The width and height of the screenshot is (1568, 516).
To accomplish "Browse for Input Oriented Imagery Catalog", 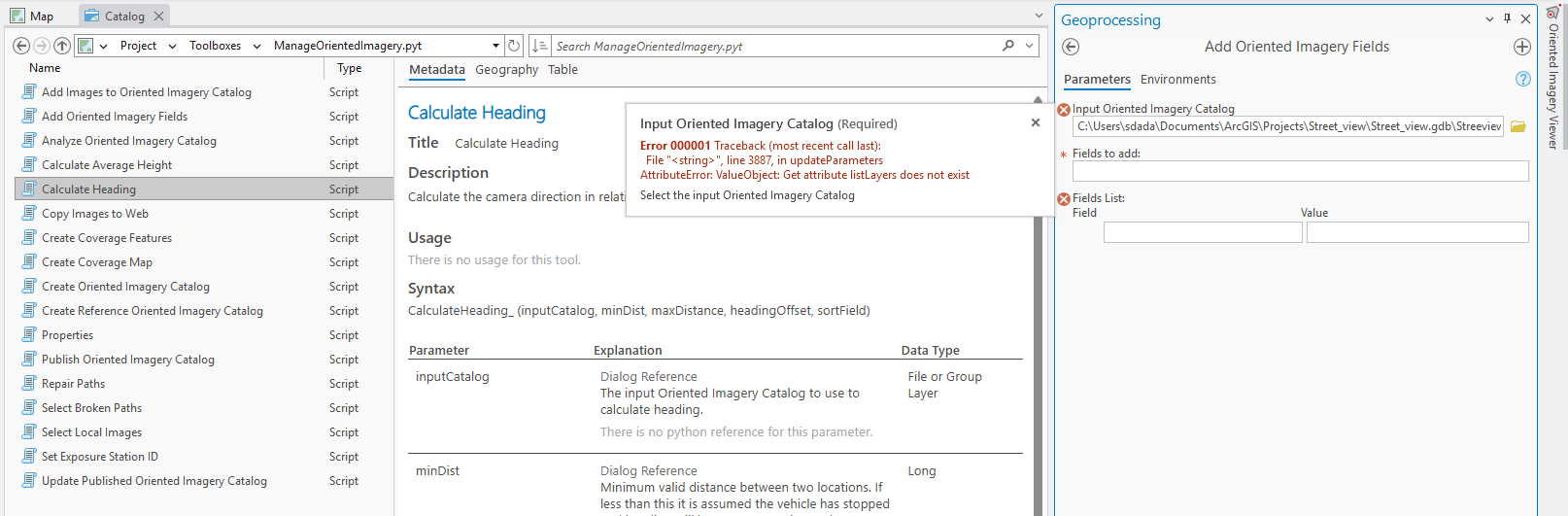I will pos(1518,126).
